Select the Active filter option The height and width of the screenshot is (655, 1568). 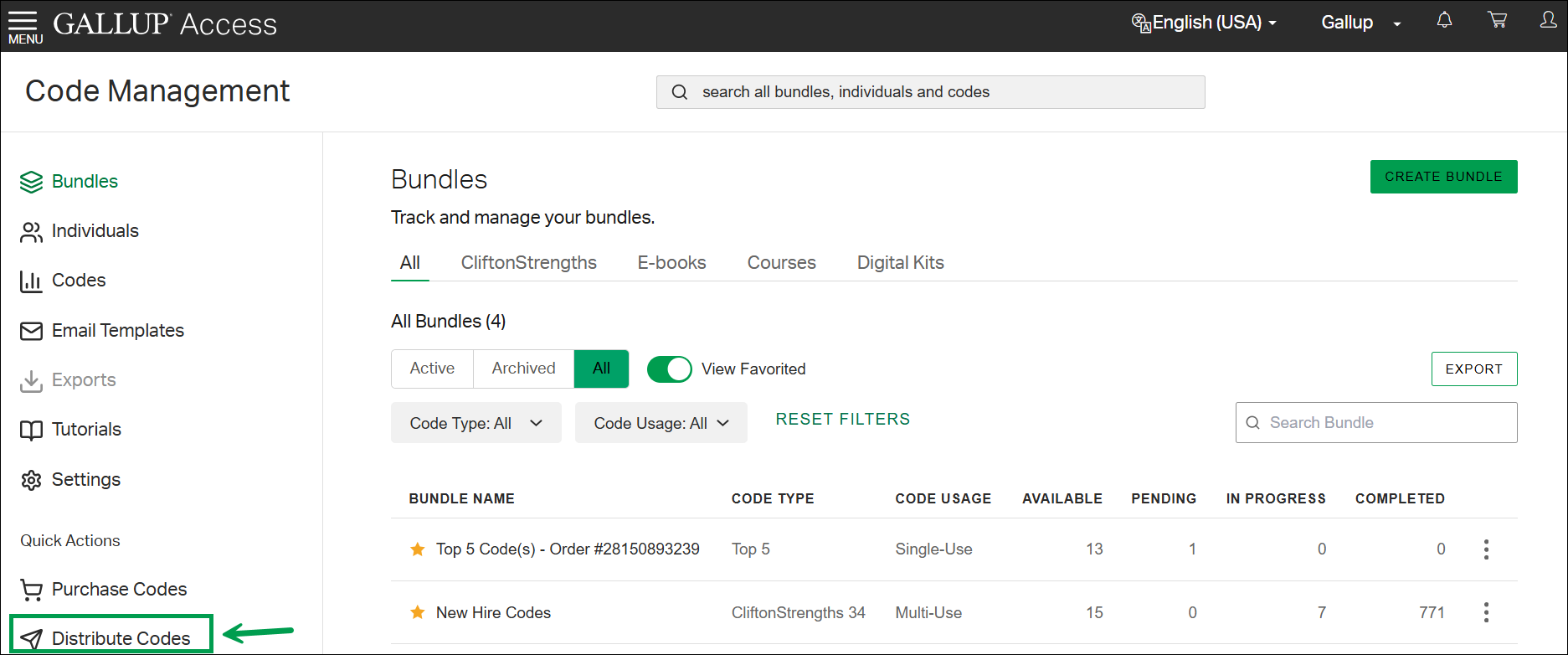coord(432,369)
